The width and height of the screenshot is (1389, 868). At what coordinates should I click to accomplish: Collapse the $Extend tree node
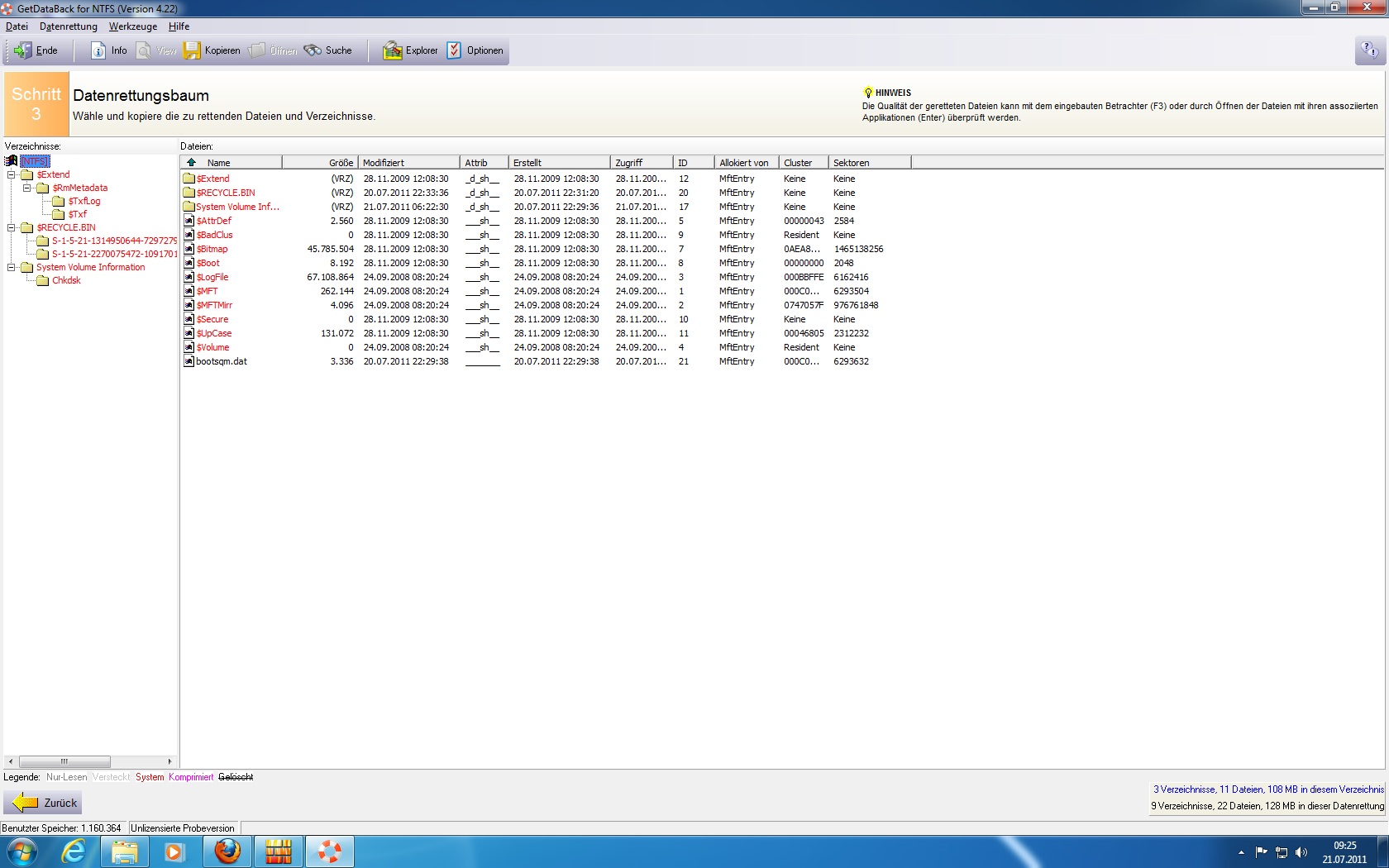pyautogui.click(x=12, y=174)
